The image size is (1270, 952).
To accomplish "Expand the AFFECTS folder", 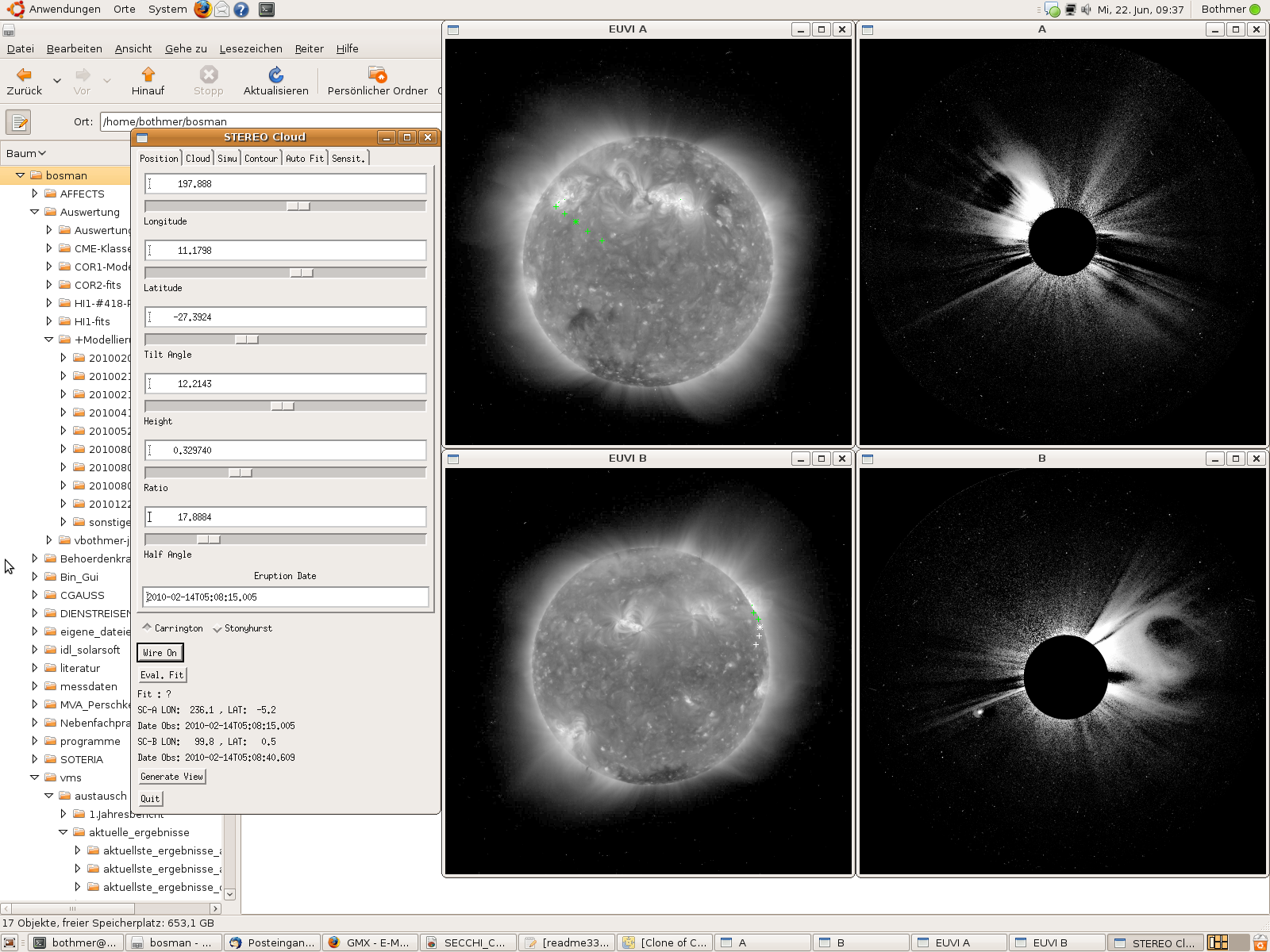I will pyautogui.click(x=34, y=194).
